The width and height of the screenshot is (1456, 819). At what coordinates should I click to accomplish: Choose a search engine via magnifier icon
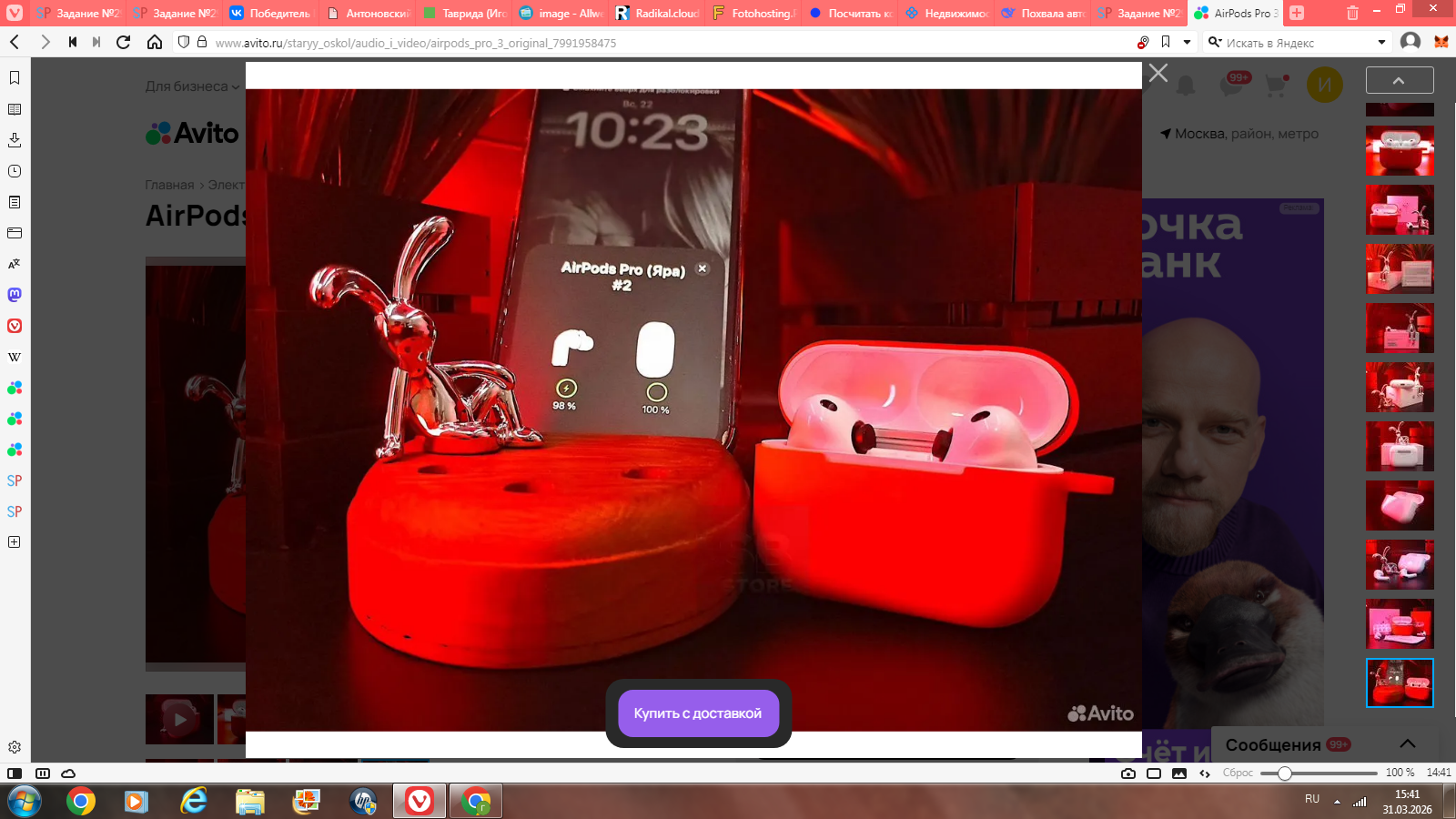pos(1215,42)
